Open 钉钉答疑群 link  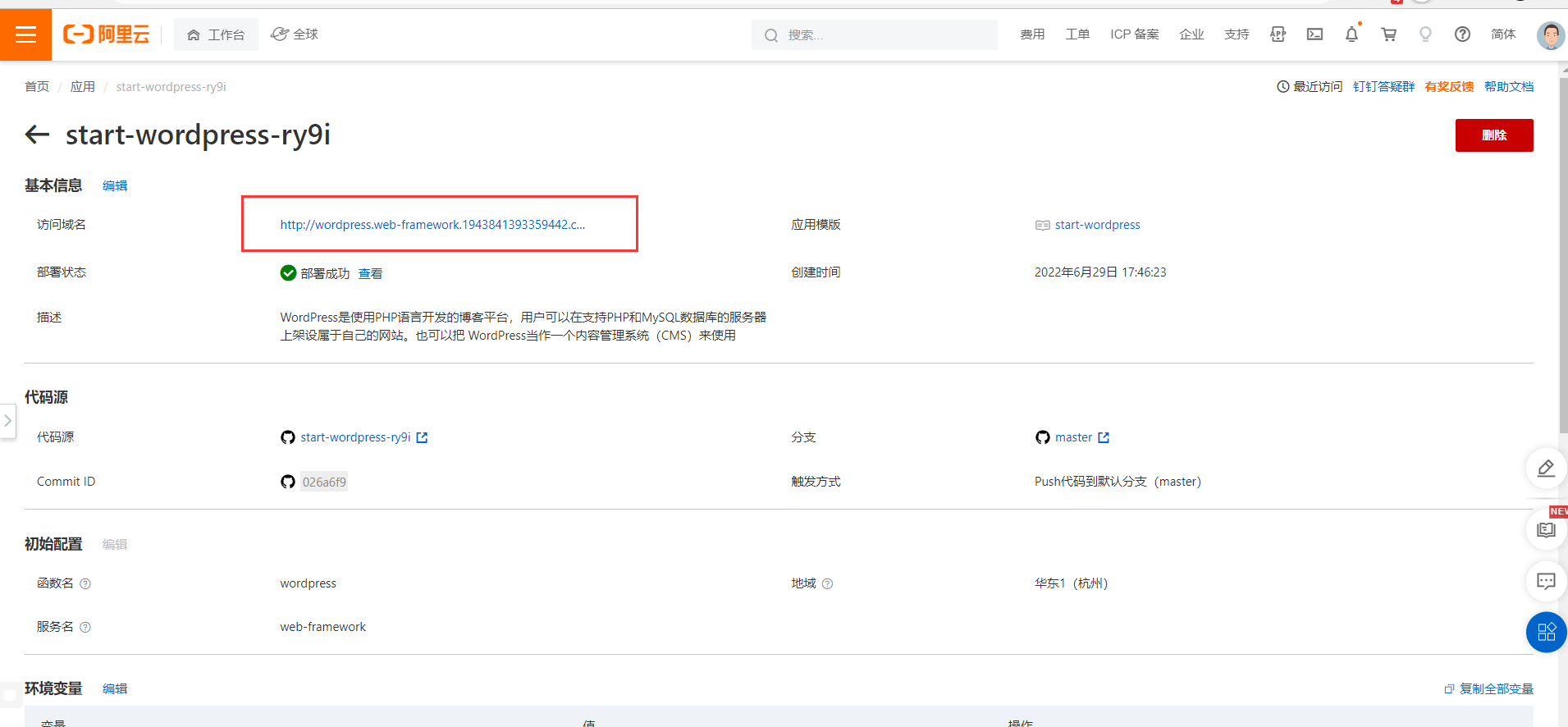1383,87
